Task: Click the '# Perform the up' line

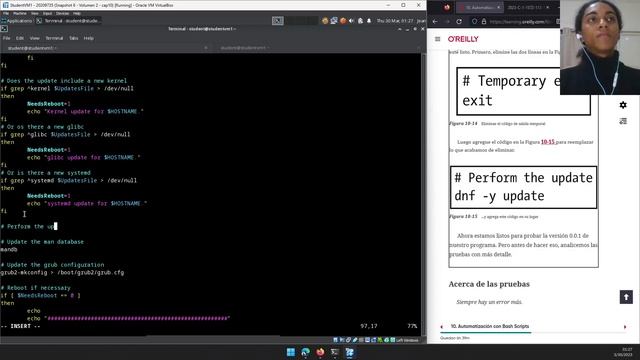Action: pos(27,227)
